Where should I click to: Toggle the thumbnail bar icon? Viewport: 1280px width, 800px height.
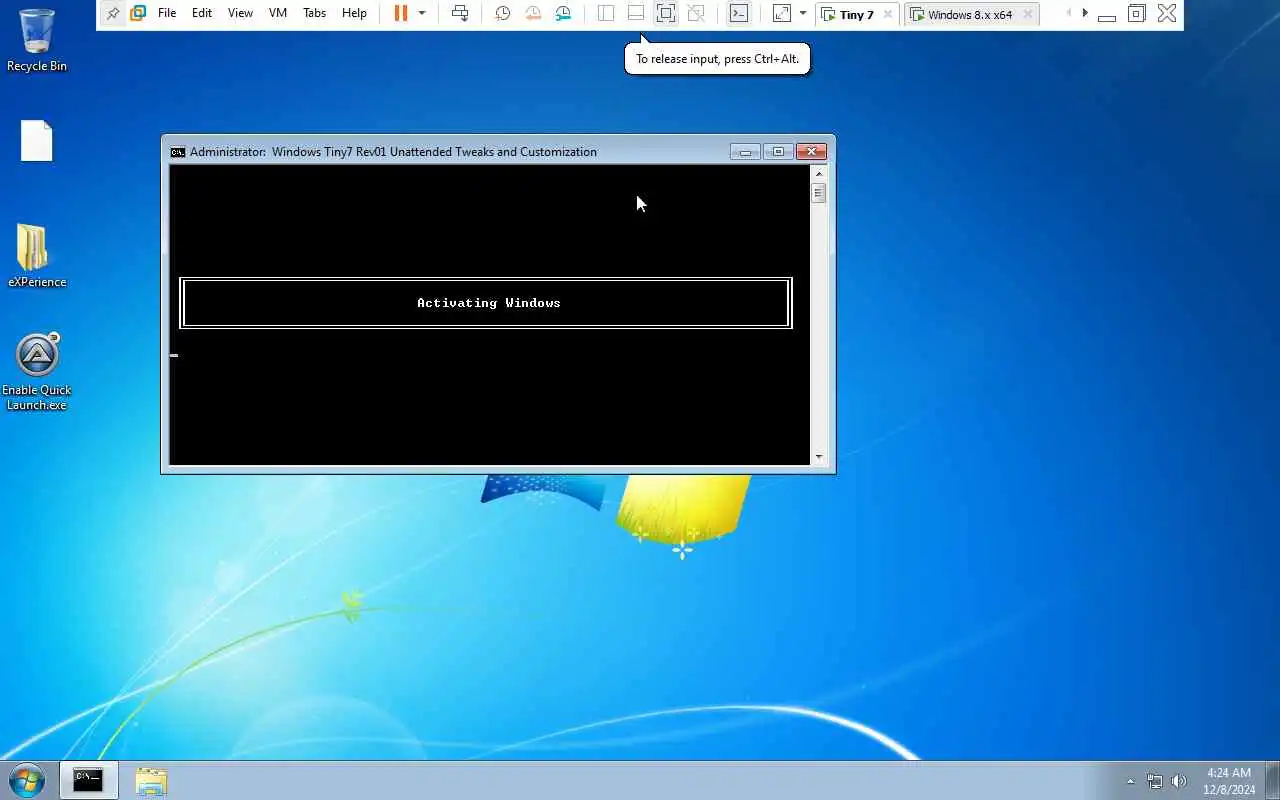pyautogui.click(x=636, y=13)
